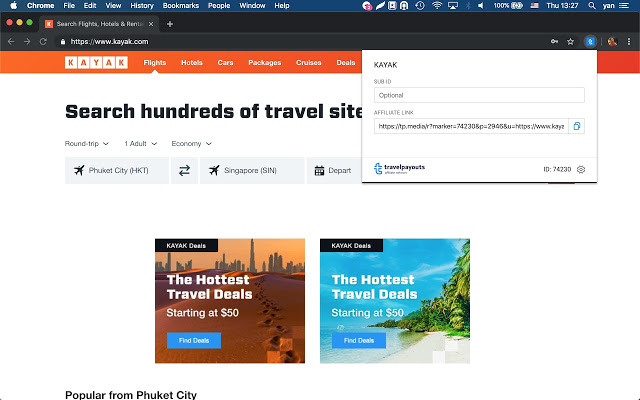Open the Cars tab
This screenshot has height=400, width=640.
(225, 62)
